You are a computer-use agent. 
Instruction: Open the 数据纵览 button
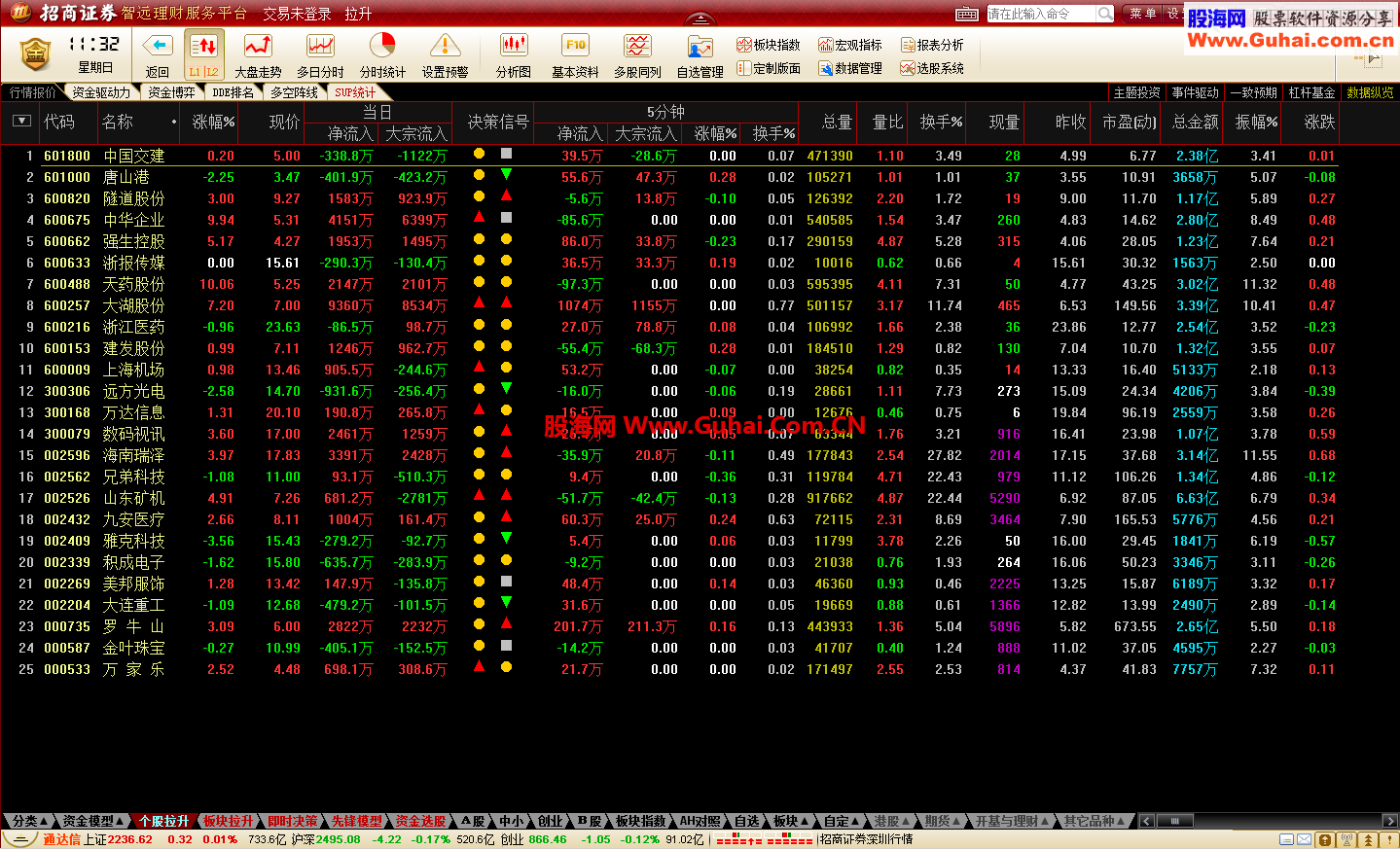pyautogui.click(x=1370, y=92)
